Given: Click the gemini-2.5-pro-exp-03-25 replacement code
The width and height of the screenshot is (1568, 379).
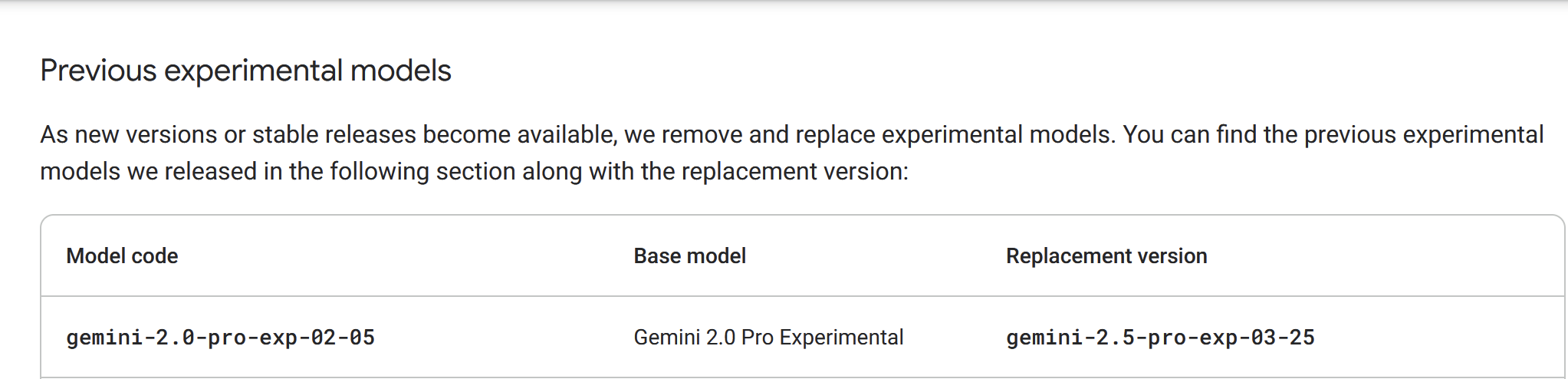Looking at the screenshot, I should [1160, 338].
